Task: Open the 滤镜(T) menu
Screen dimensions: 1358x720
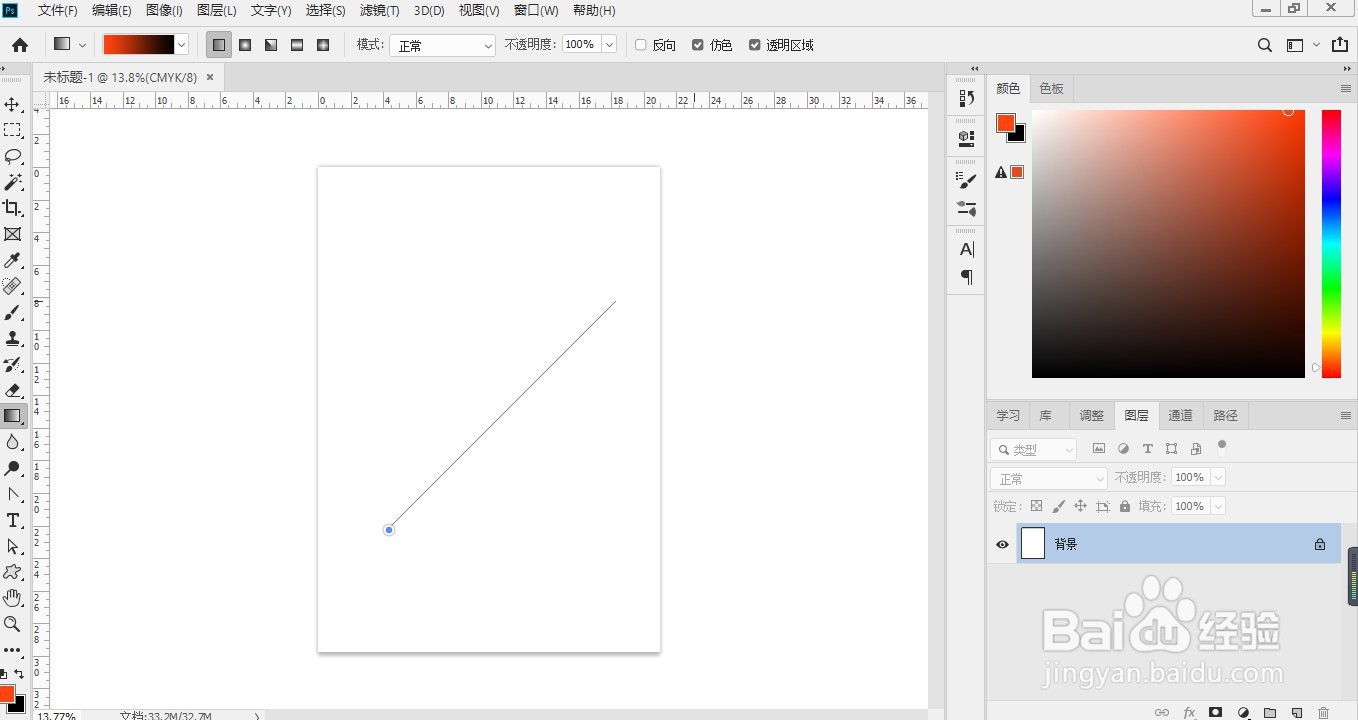Action: point(379,11)
